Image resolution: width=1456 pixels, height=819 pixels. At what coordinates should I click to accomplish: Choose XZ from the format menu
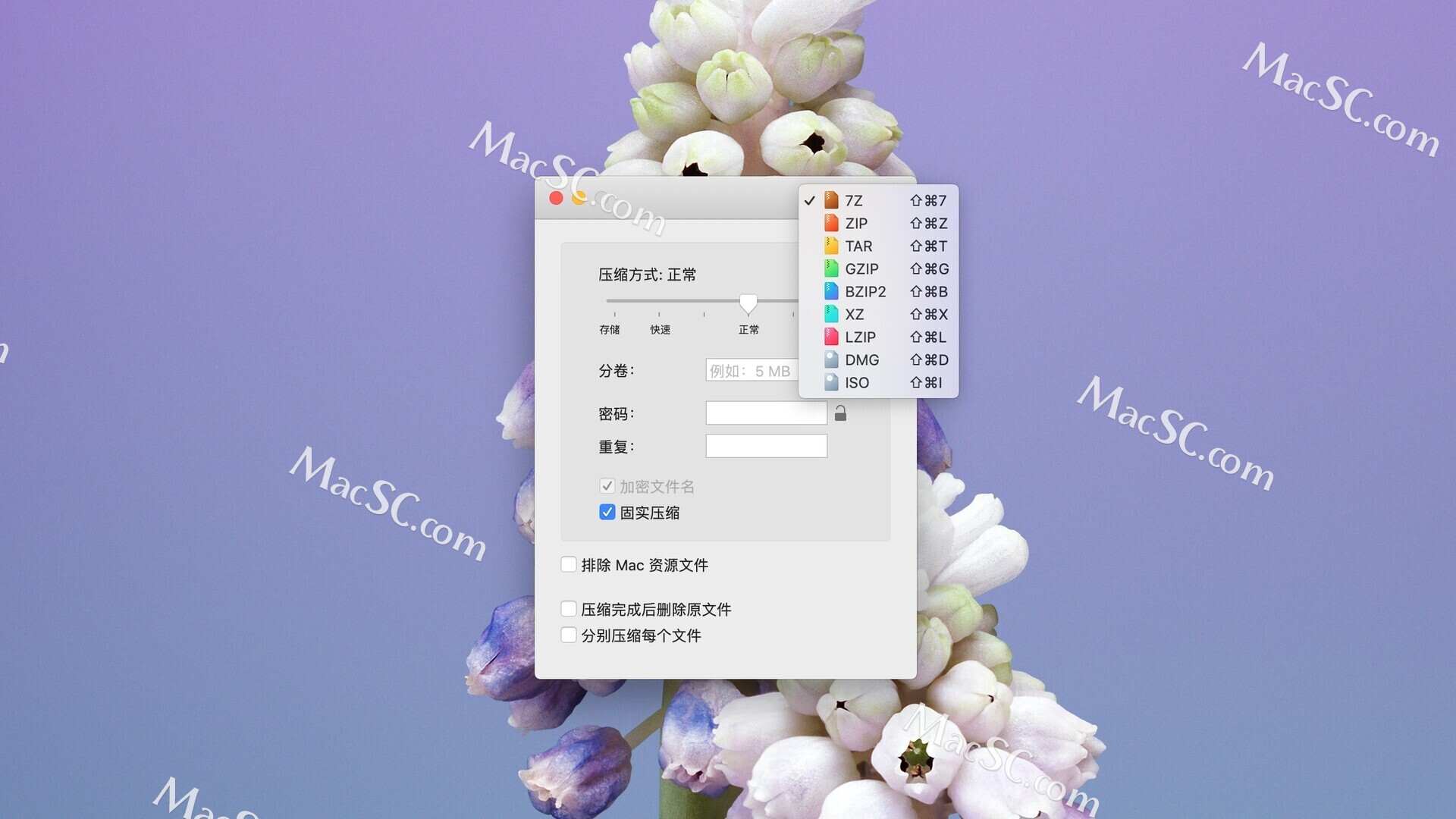coord(854,314)
